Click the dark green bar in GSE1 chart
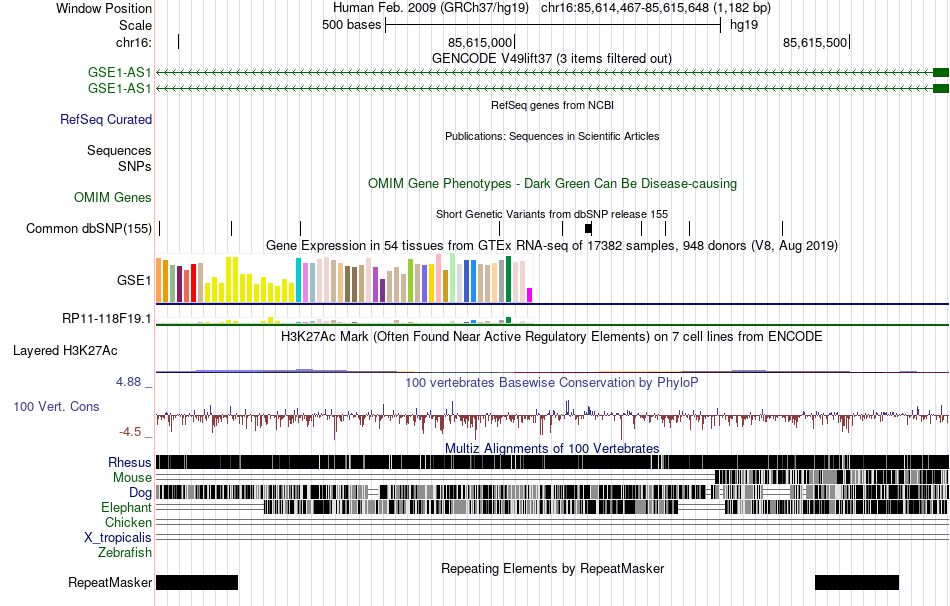Screen dimensions: 950x606 click(509, 279)
